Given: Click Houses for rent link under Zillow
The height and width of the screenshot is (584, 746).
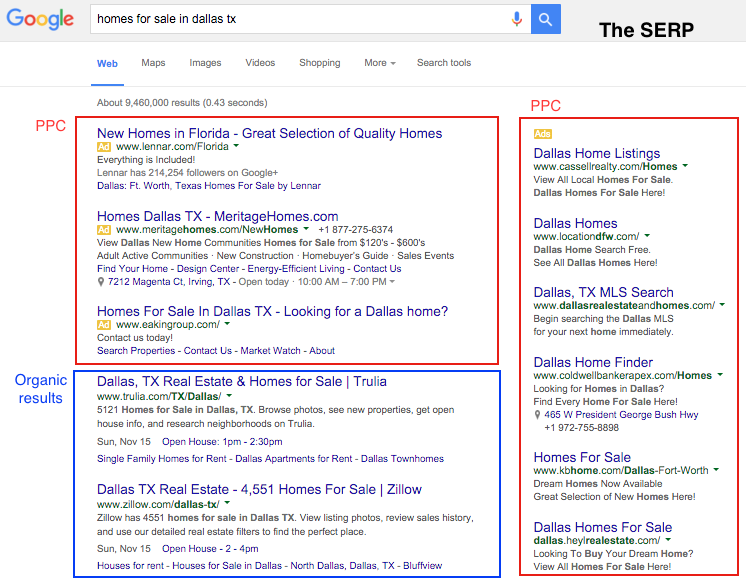Looking at the screenshot, I should pos(130,566).
